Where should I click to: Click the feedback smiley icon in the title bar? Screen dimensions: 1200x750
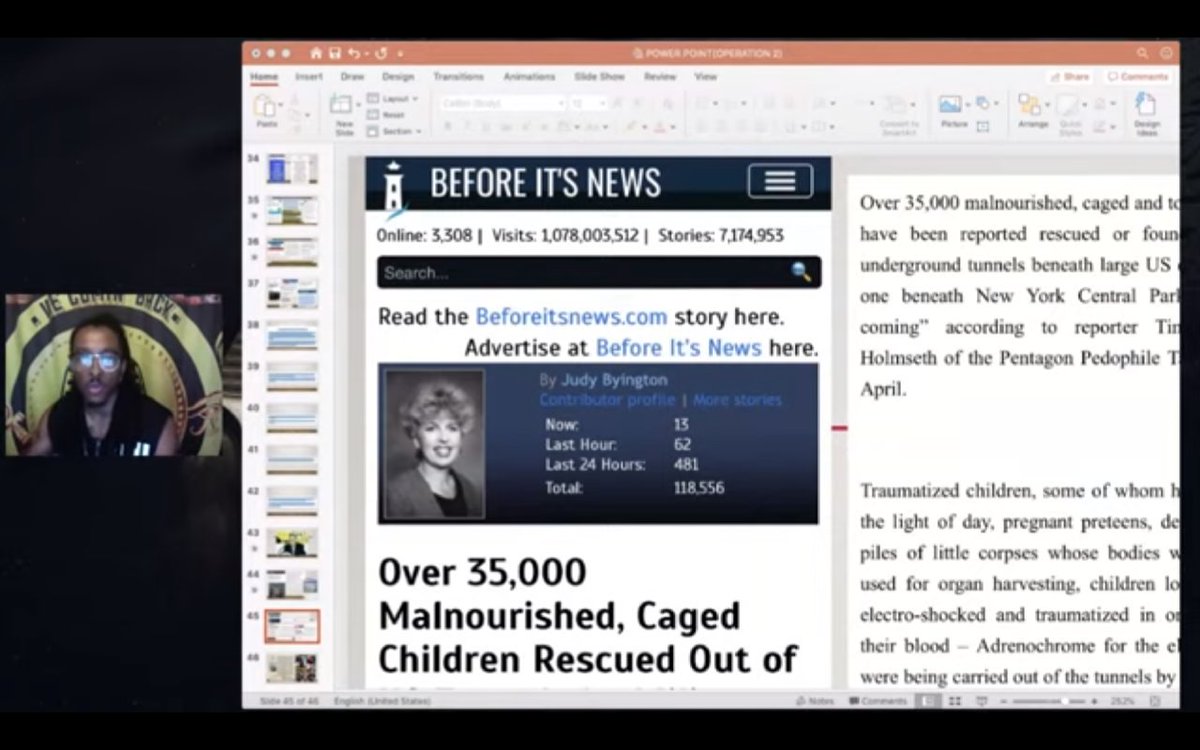[1166, 53]
